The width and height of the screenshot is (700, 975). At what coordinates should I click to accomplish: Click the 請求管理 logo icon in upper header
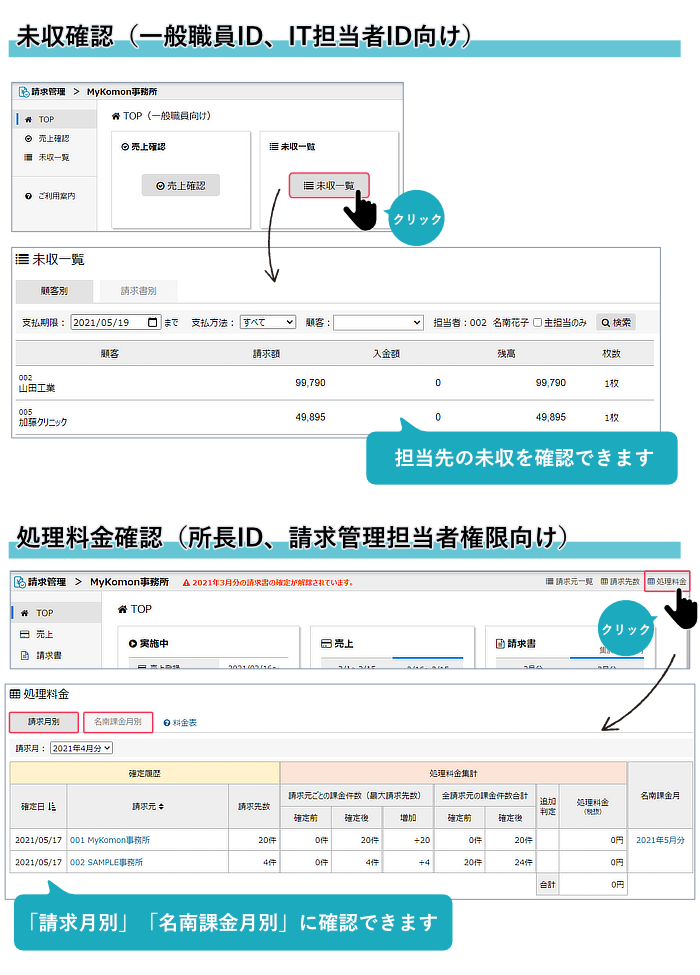(24, 91)
